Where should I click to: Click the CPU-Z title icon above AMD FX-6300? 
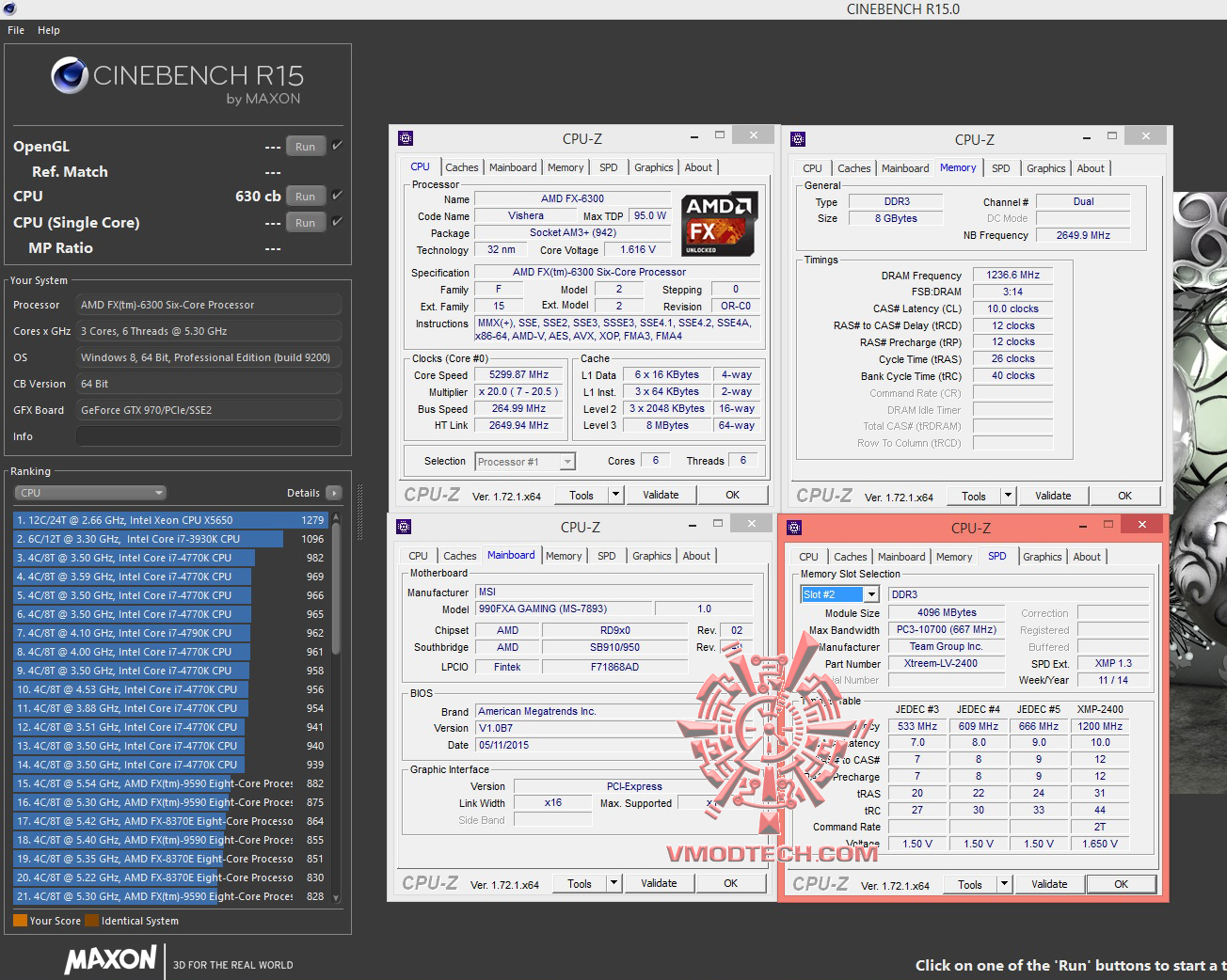click(406, 138)
